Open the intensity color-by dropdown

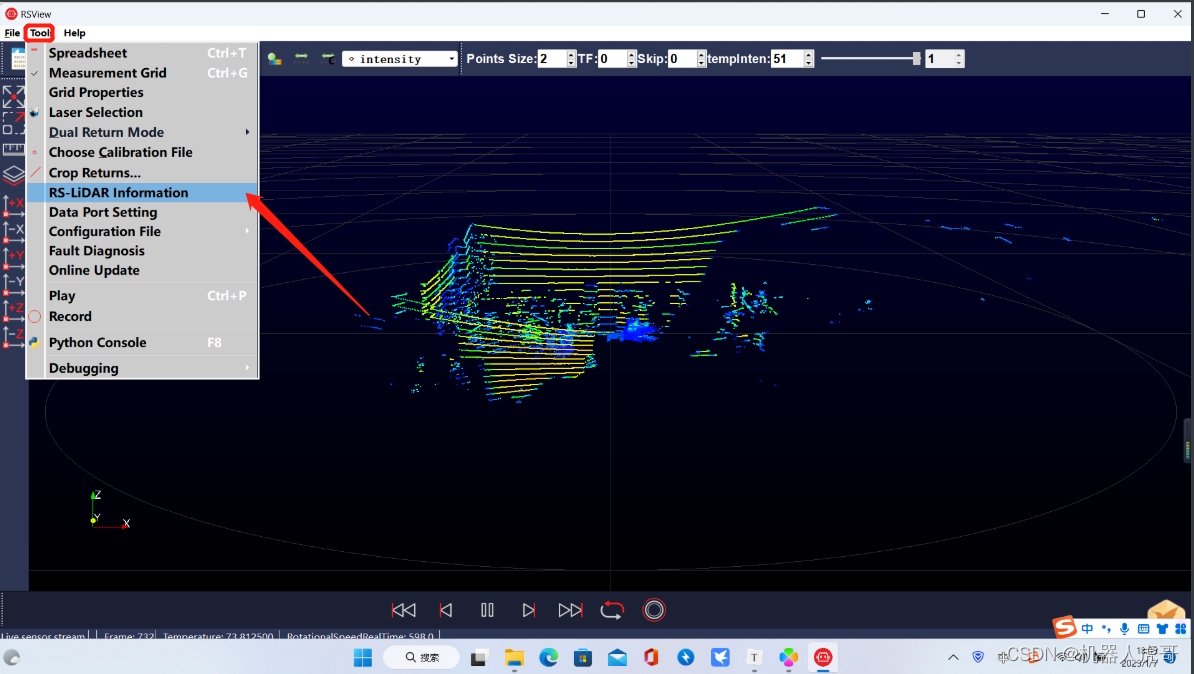[400, 59]
